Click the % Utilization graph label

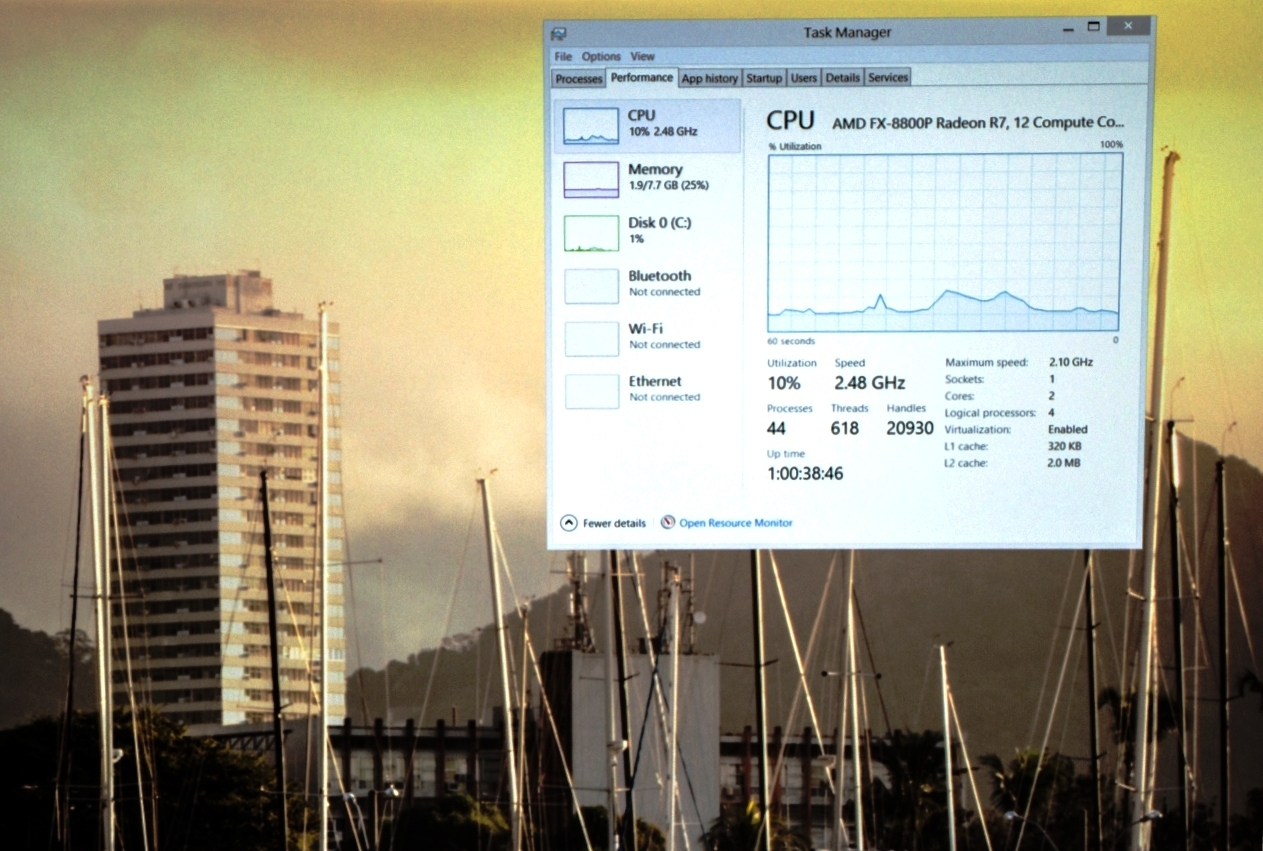click(x=795, y=146)
